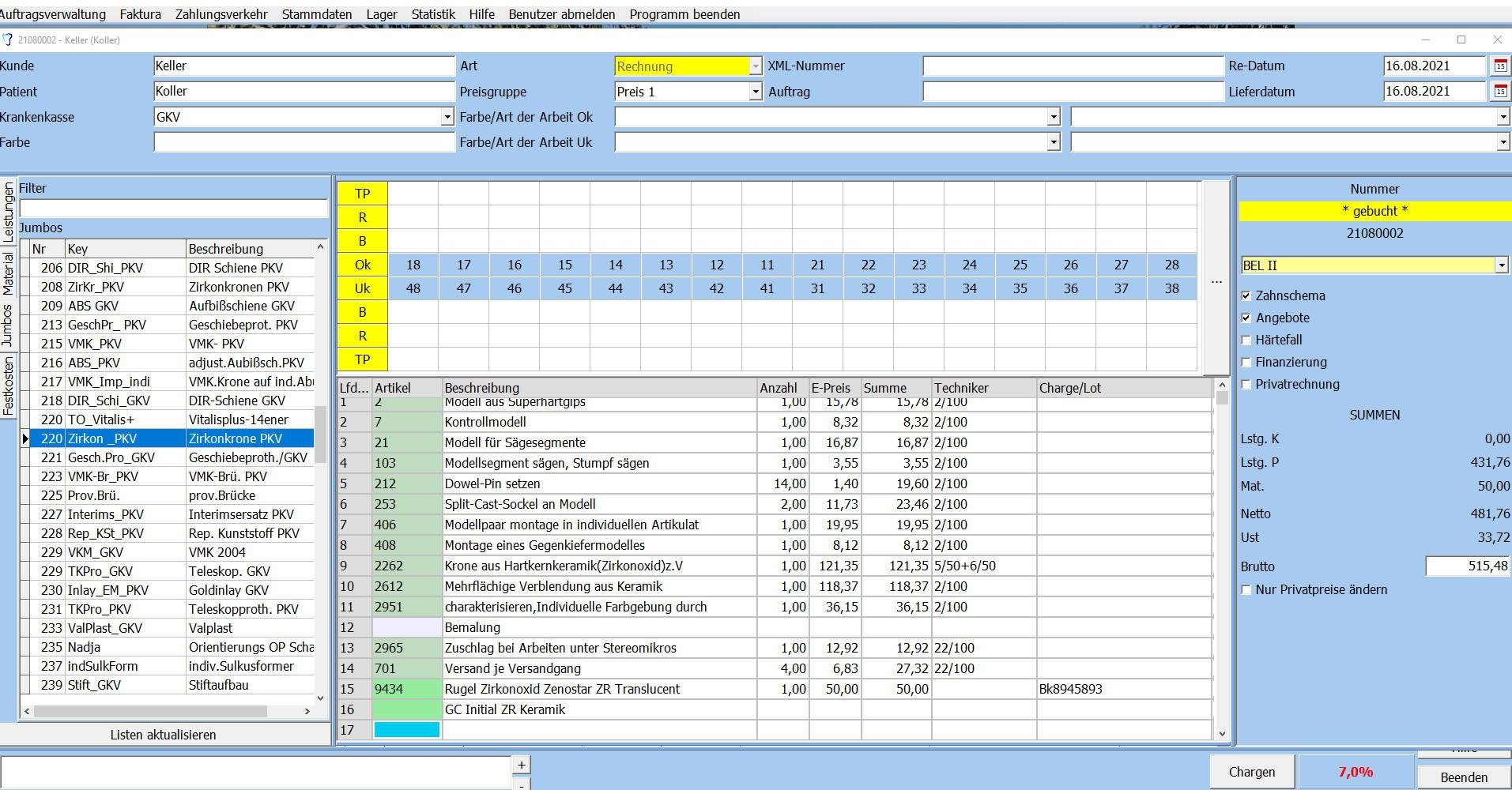Open the Re-Datum calendar picker
1512x790 pixels.
[x=1500, y=66]
